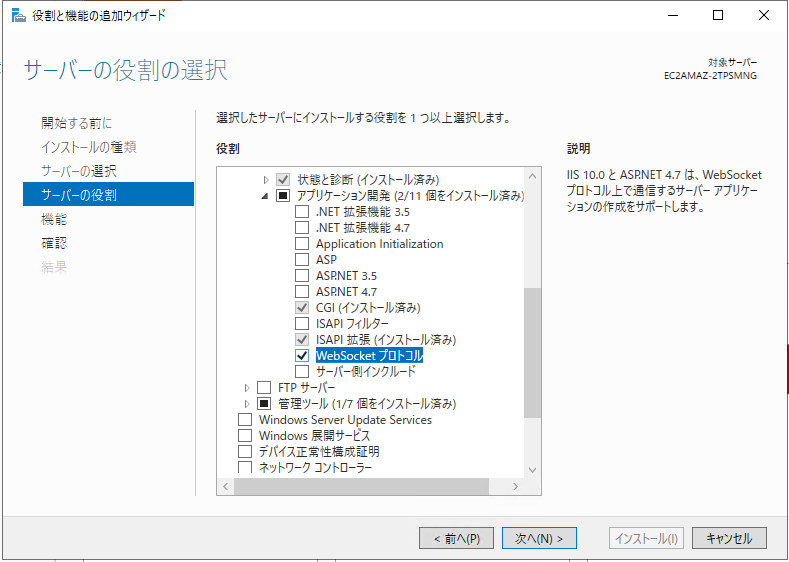
Task: Click vertical scrollbar down arrow
Action: pyautogui.click(x=532, y=470)
